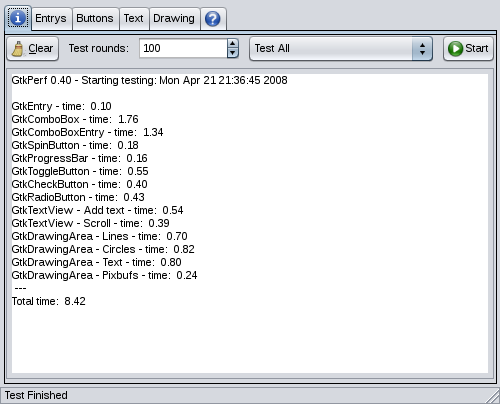Expand the Test All dropdown arrow

click(422, 49)
